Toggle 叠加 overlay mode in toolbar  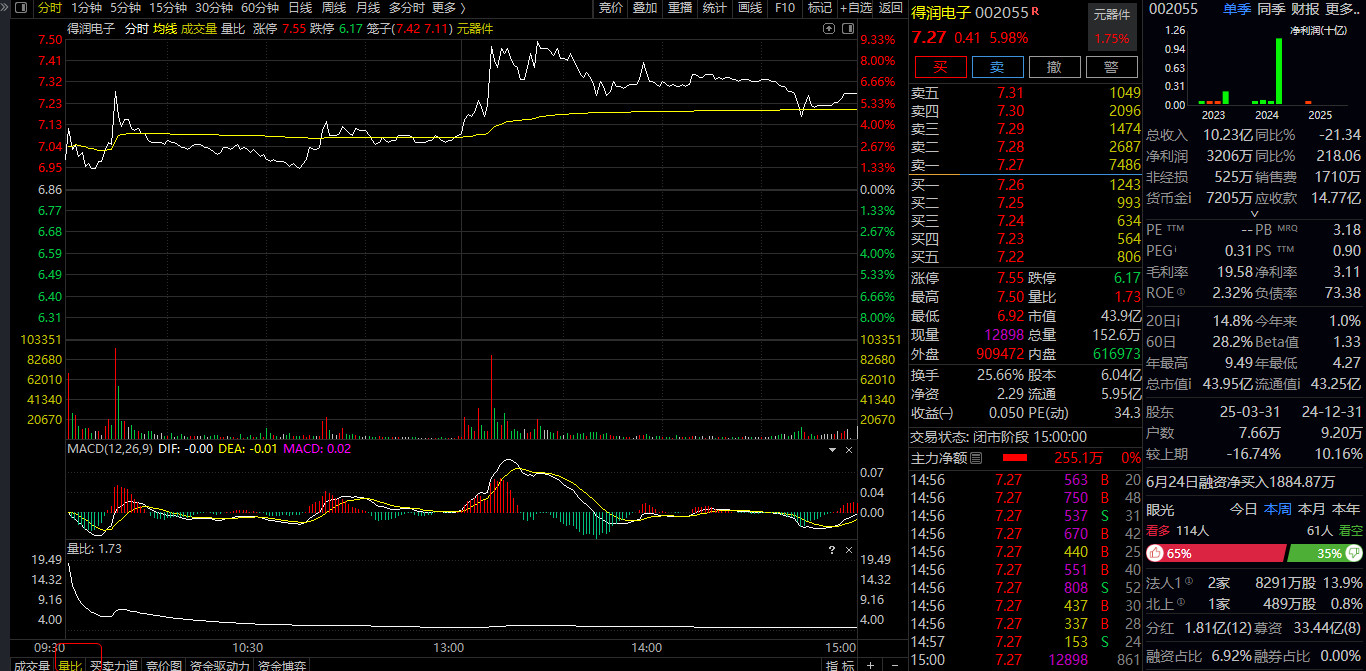(645, 8)
